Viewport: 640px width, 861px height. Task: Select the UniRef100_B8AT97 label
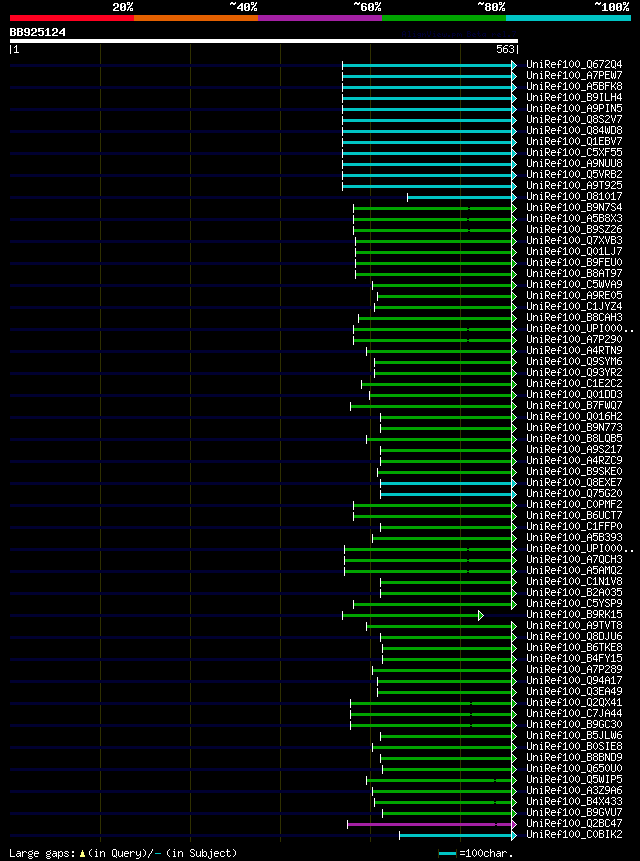tap(574, 273)
